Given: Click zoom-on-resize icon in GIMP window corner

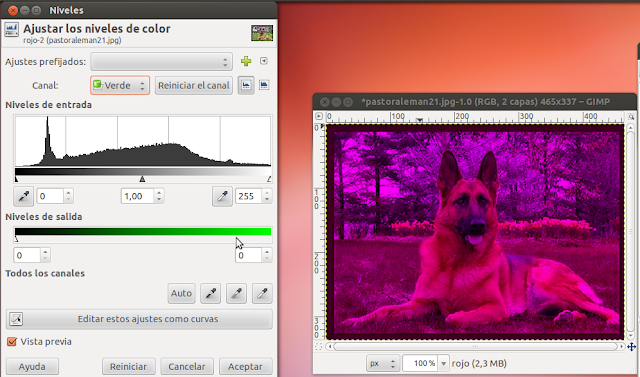Looking at the screenshot, I should (x=631, y=116).
